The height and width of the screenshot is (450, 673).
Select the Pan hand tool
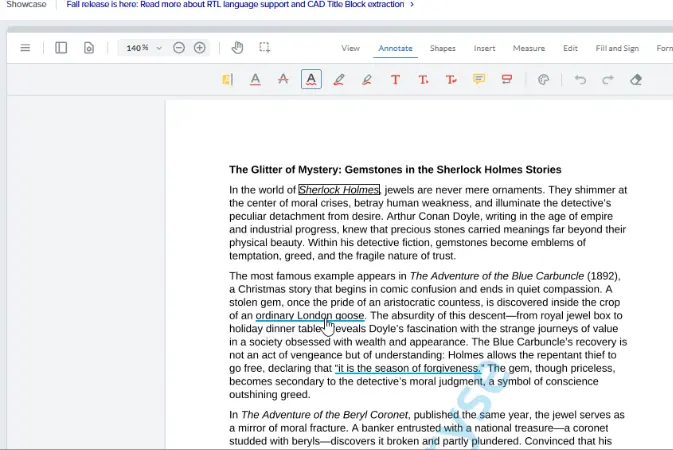(x=237, y=48)
